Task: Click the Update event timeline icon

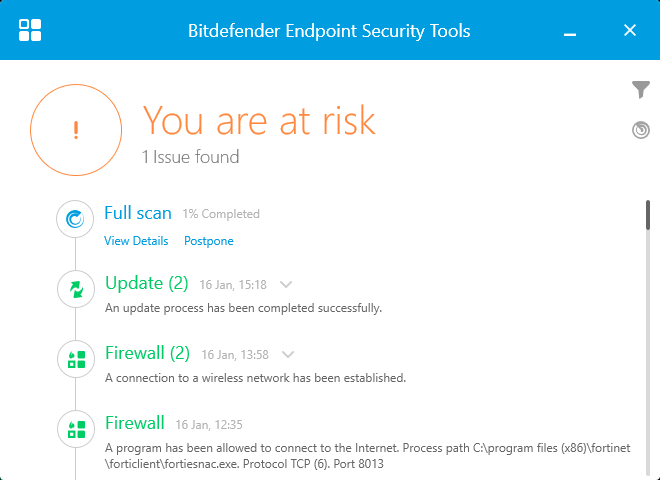Action: tap(76, 289)
